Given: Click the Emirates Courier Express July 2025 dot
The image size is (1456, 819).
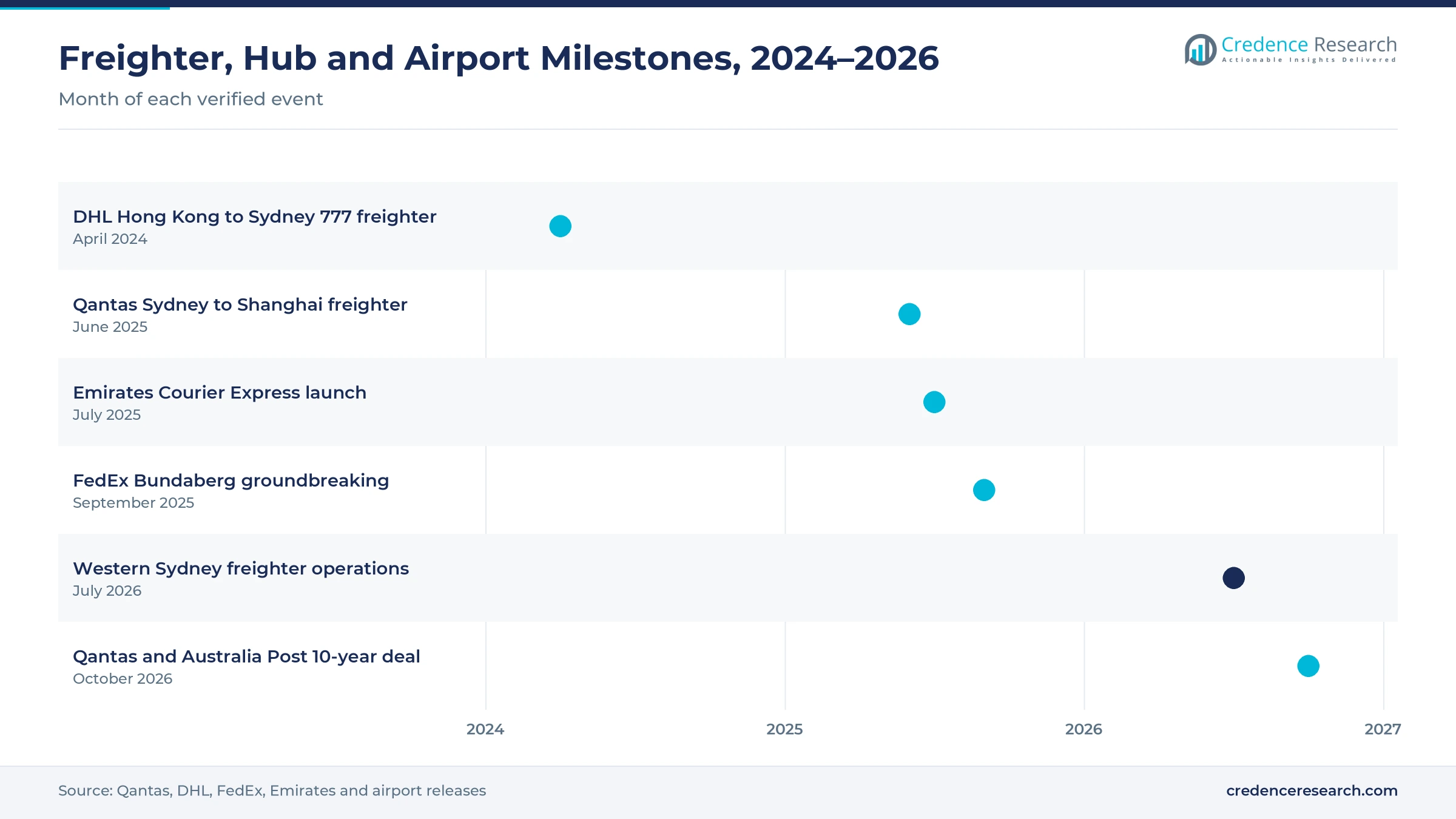Looking at the screenshot, I should coord(934,402).
